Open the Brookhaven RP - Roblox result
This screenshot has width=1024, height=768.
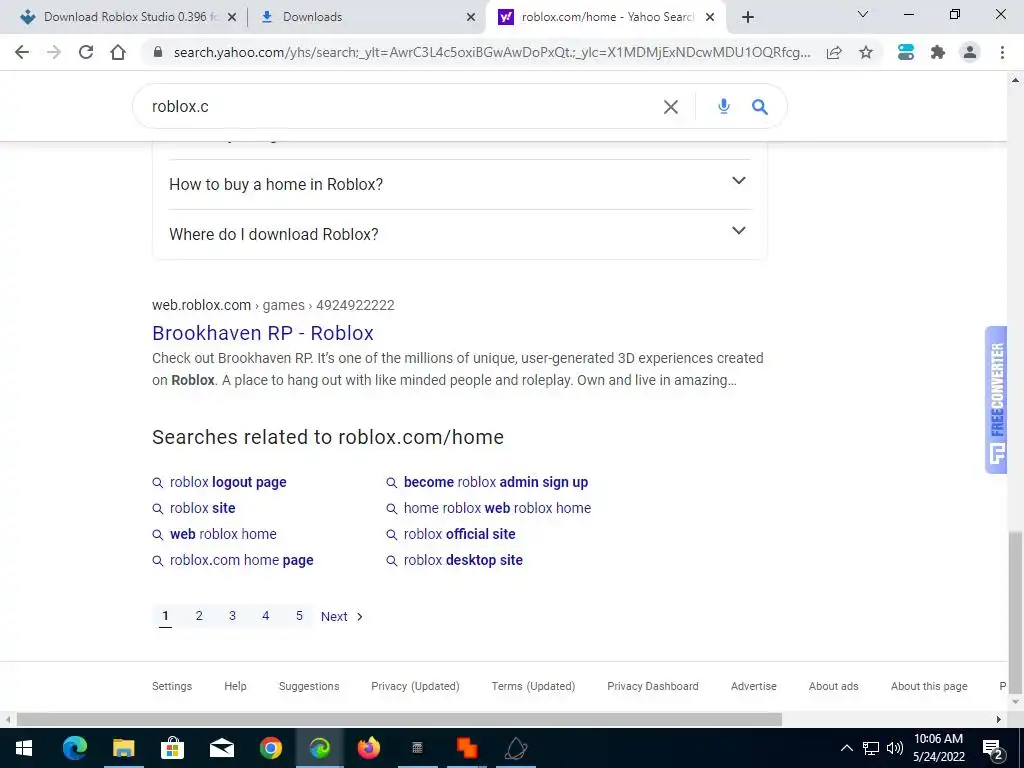(263, 333)
